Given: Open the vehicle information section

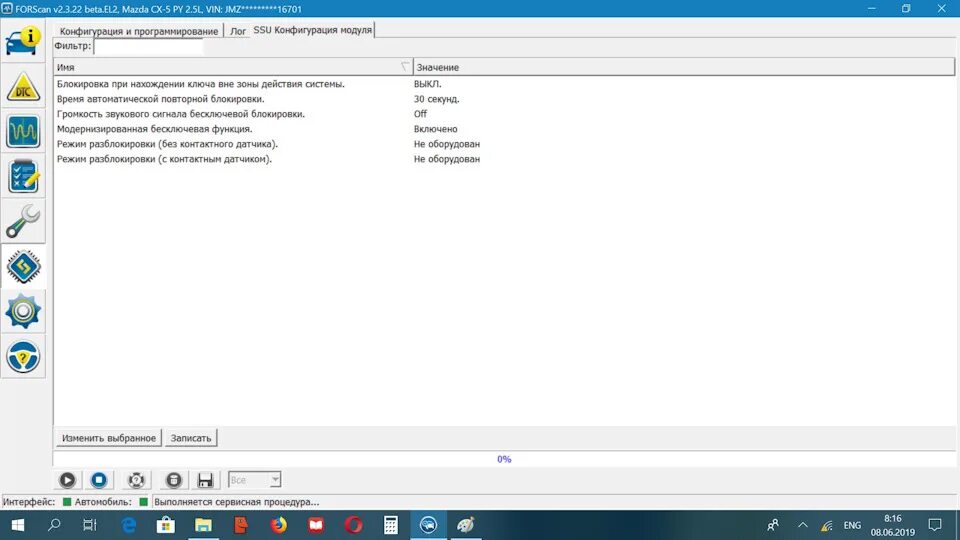Looking at the screenshot, I should (23, 41).
